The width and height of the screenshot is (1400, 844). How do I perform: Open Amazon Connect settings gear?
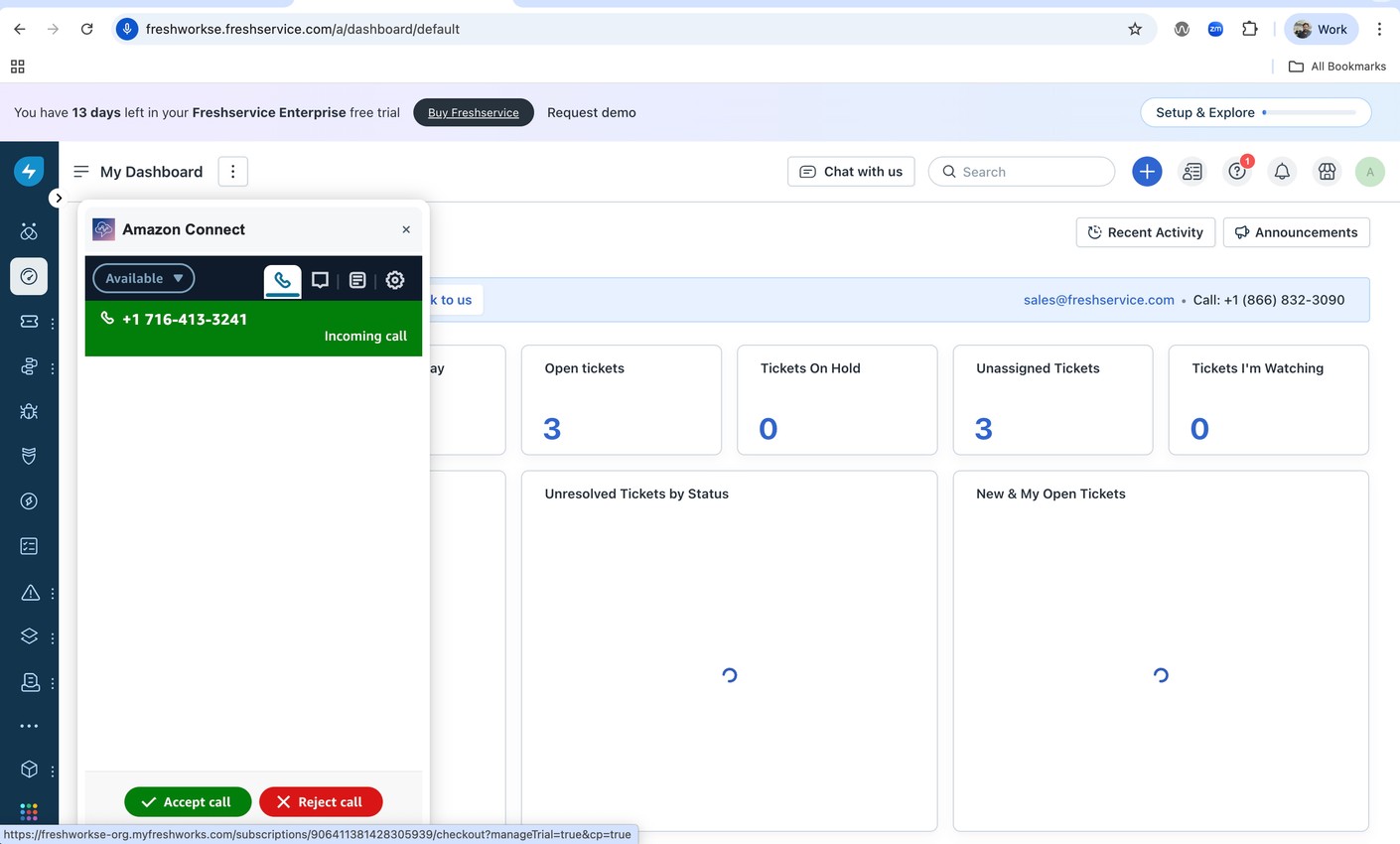tap(394, 280)
